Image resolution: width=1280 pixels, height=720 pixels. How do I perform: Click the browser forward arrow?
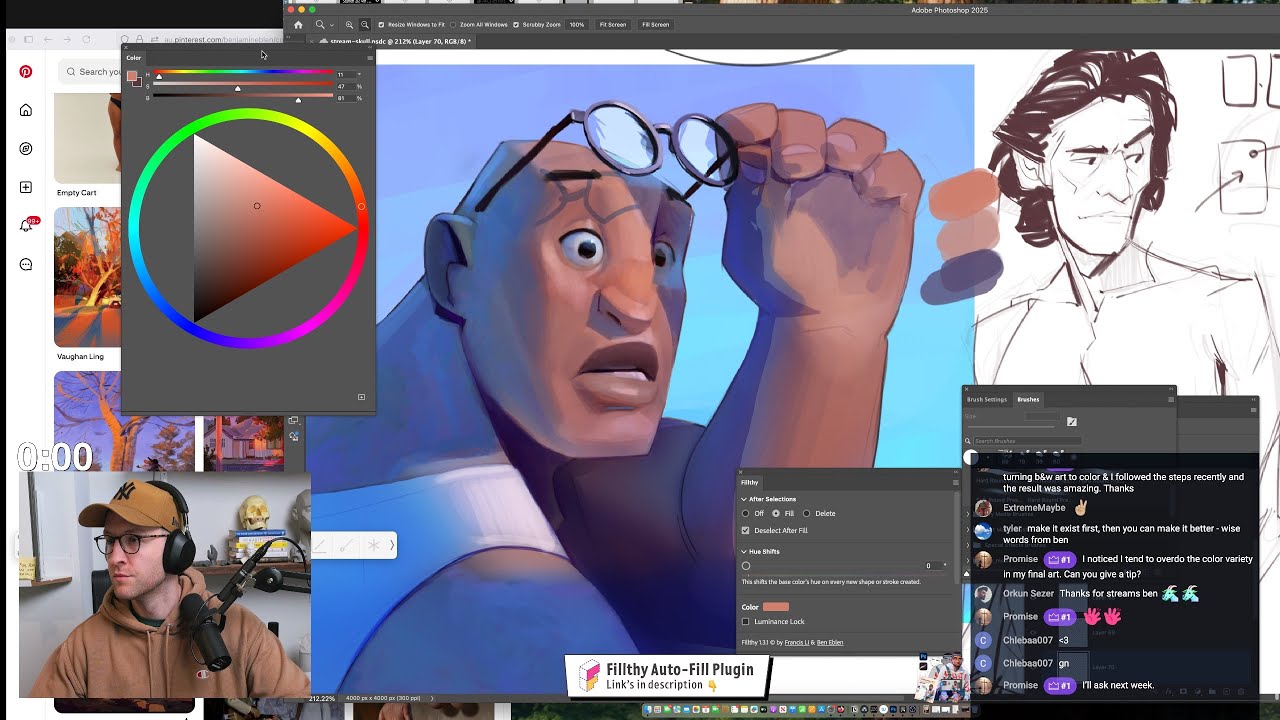67,40
